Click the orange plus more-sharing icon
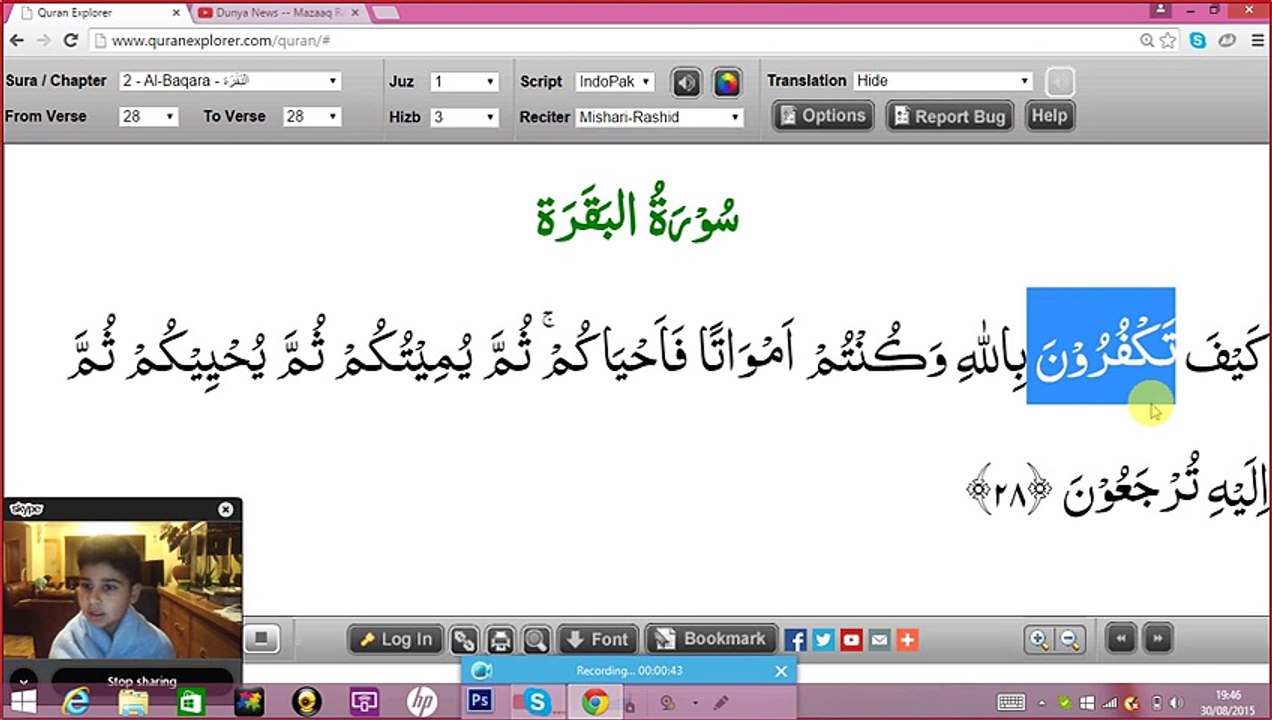The width and height of the screenshot is (1272, 720). tap(908, 640)
